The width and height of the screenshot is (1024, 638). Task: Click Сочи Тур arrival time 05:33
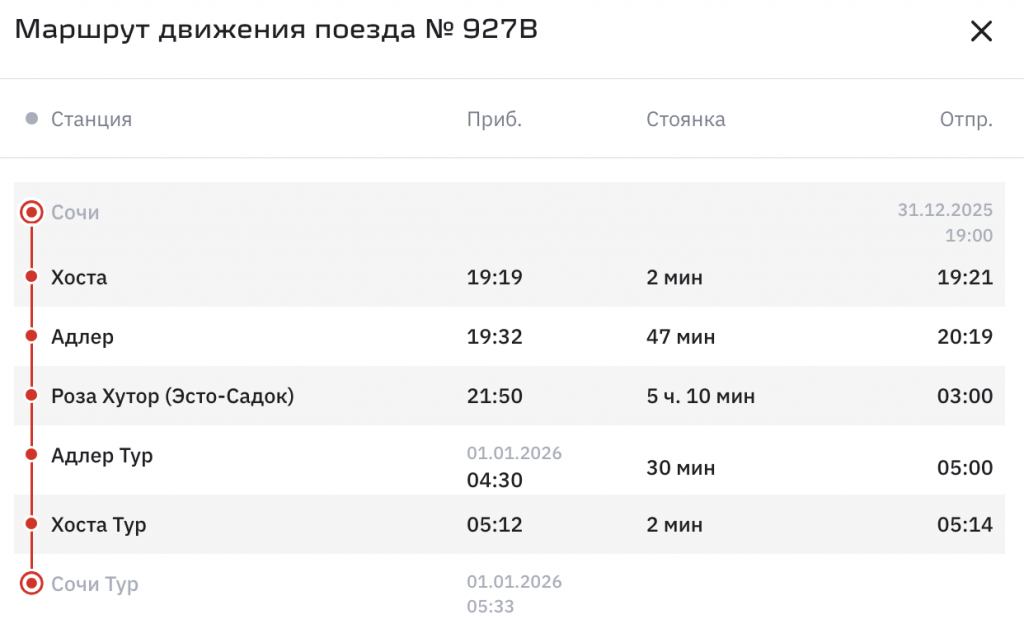tap(490, 607)
